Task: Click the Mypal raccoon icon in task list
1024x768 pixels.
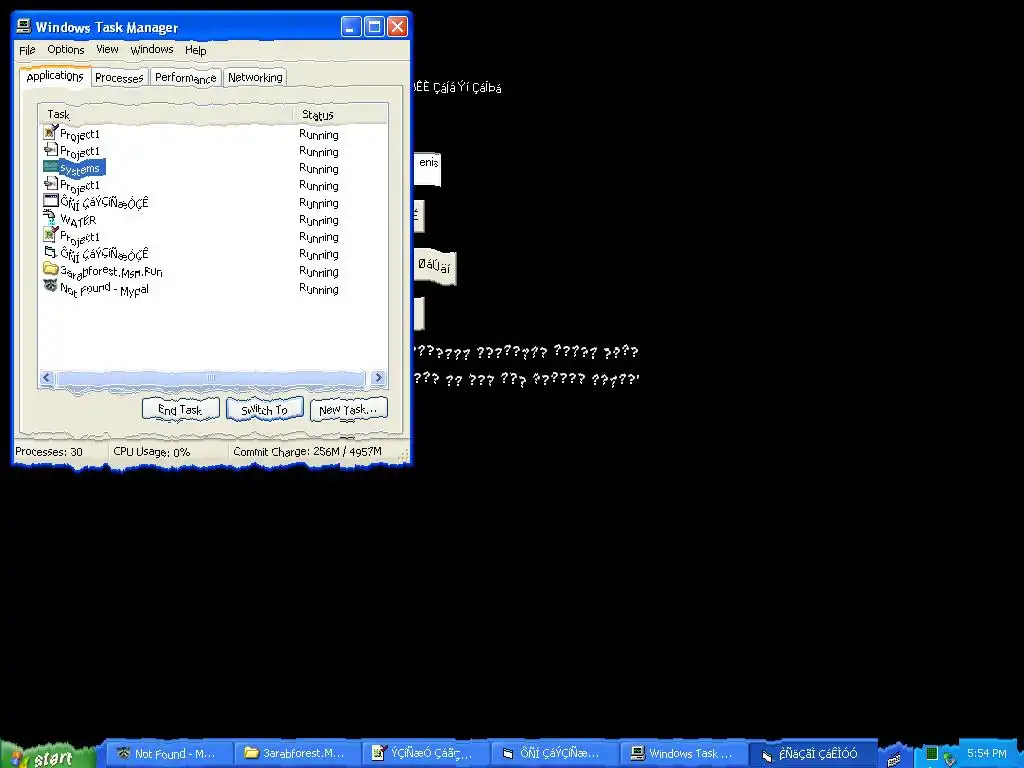Action: (x=50, y=285)
